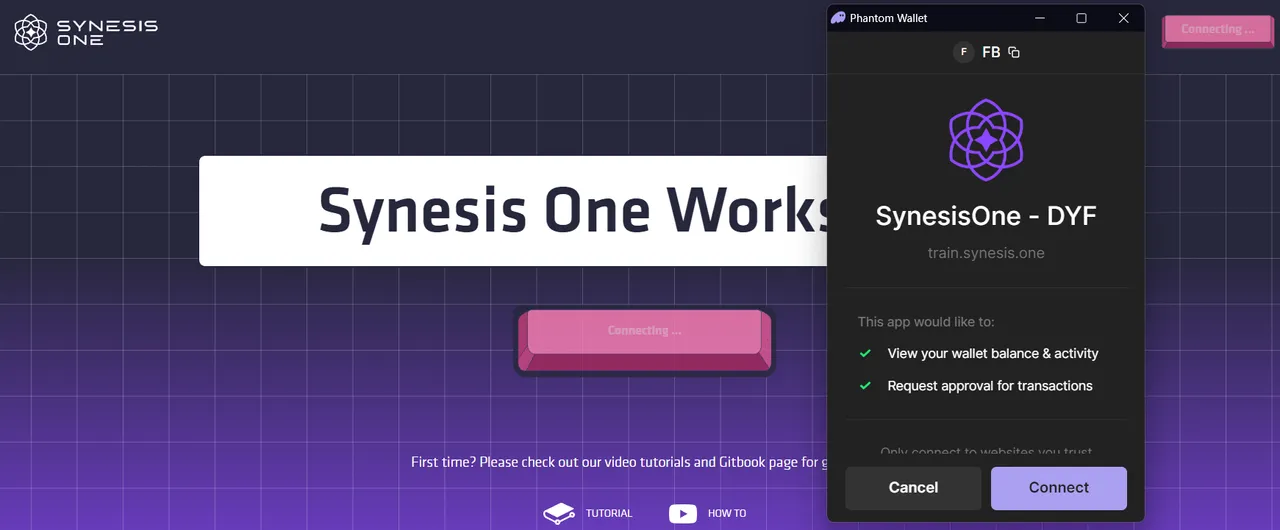The image size is (1280, 530).
Task: Click the purple SynesisOne app logo
Action: coord(986,140)
